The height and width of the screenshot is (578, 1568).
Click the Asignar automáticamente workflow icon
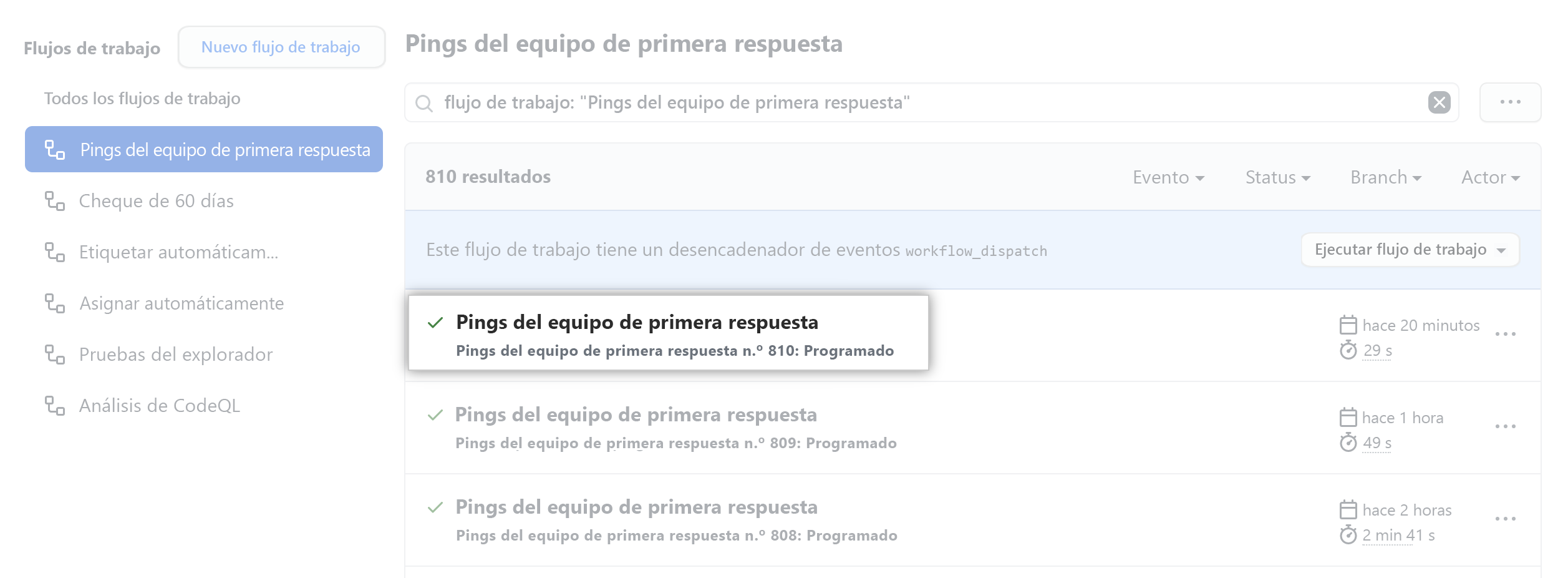pos(57,303)
